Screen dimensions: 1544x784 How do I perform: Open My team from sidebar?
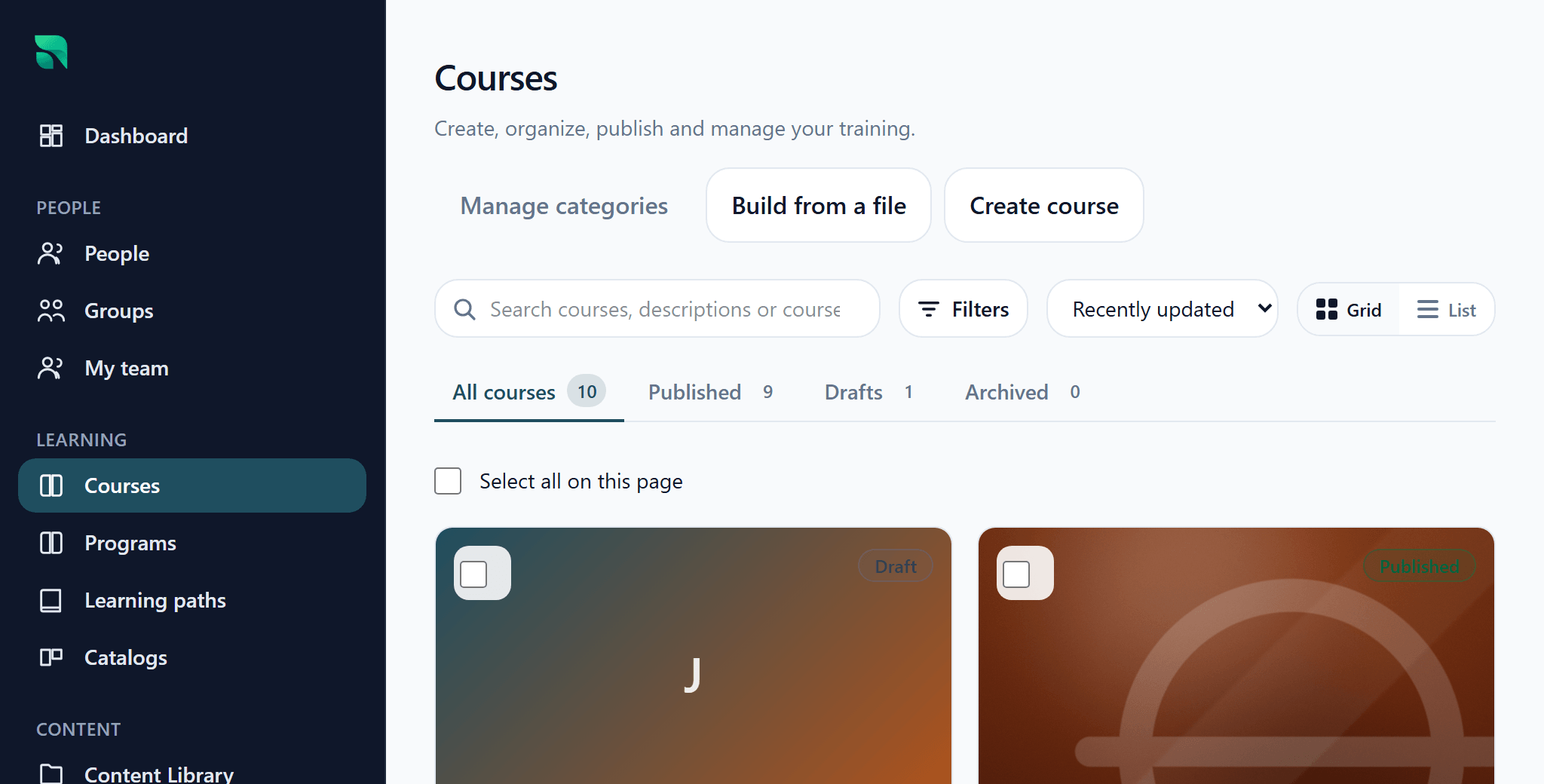pos(192,368)
